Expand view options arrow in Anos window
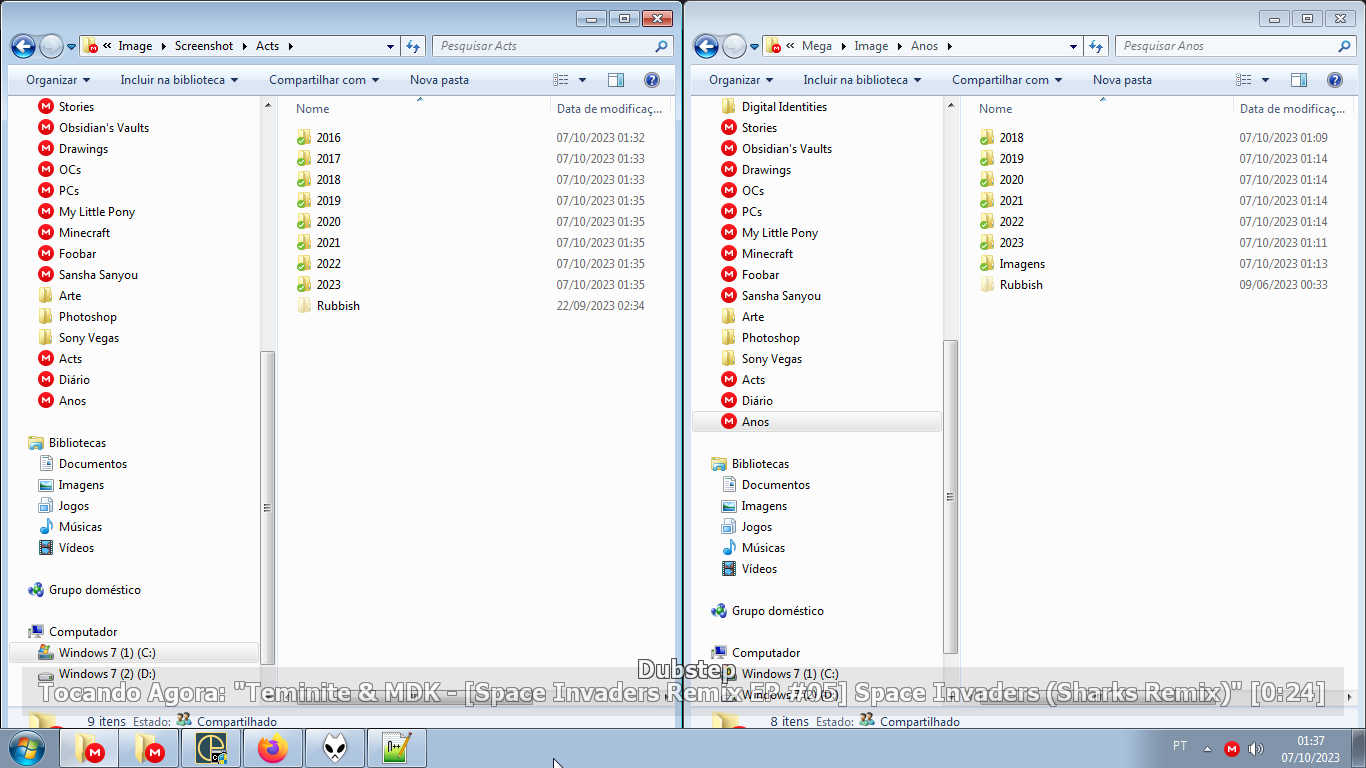 pyautogui.click(x=1265, y=80)
